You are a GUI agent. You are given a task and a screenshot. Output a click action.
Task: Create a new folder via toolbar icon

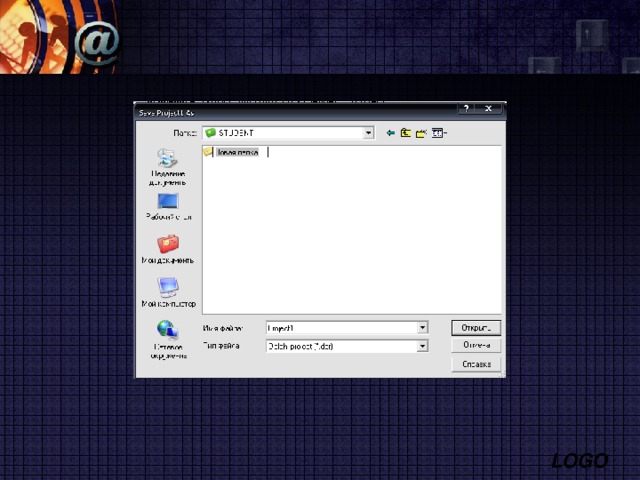click(421, 132)
